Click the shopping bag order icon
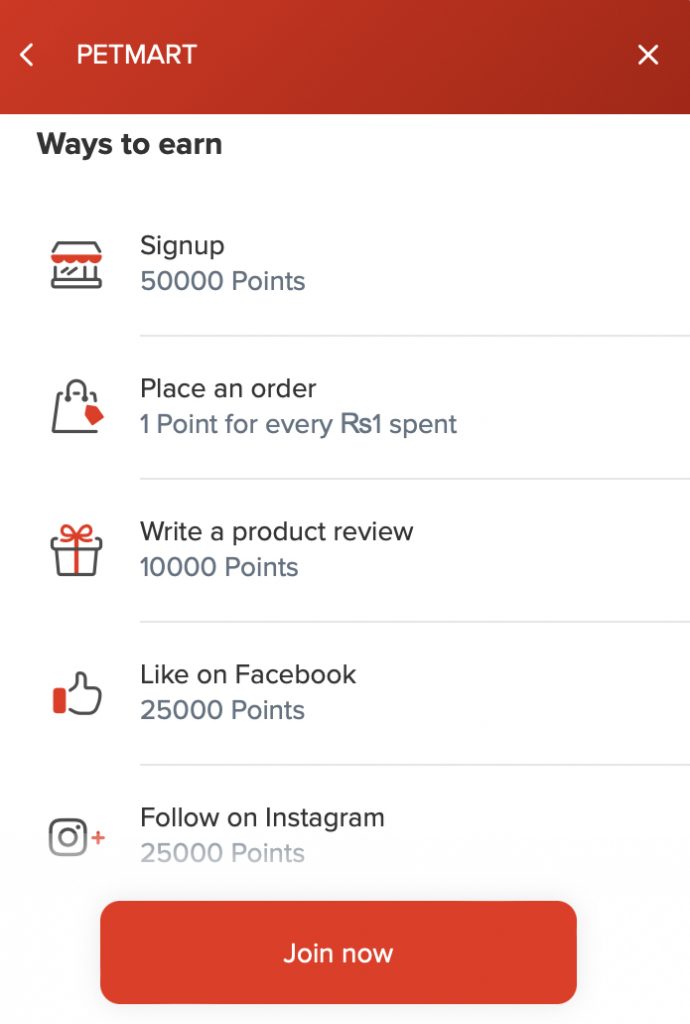Image resolution: width=690 pixels, height=1024 pixels. 77,408
